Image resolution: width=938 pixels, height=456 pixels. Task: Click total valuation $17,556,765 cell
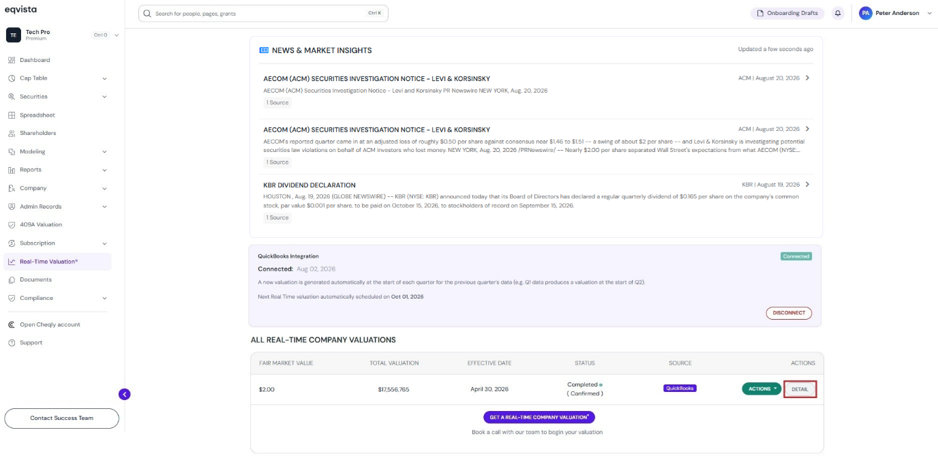point(394,390)
